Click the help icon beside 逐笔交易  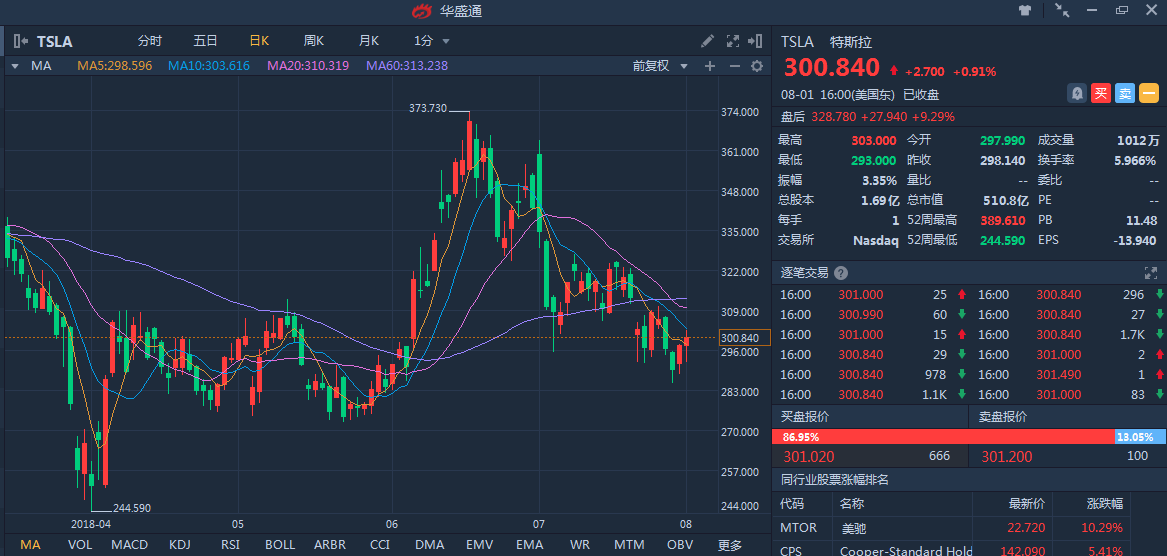click(841, 273)
